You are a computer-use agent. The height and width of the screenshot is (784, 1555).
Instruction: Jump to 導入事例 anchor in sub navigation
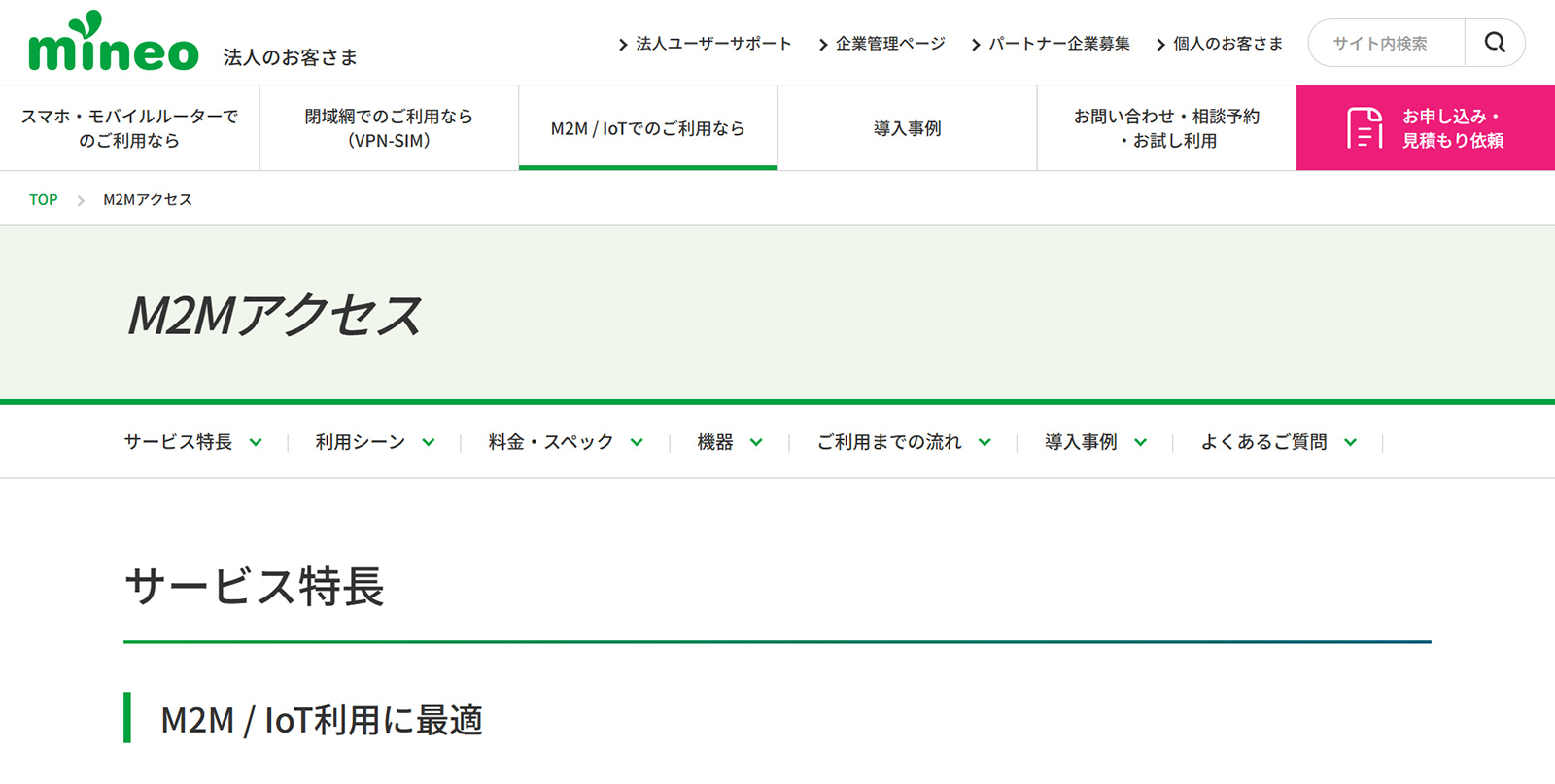(x=1081, y=442)
